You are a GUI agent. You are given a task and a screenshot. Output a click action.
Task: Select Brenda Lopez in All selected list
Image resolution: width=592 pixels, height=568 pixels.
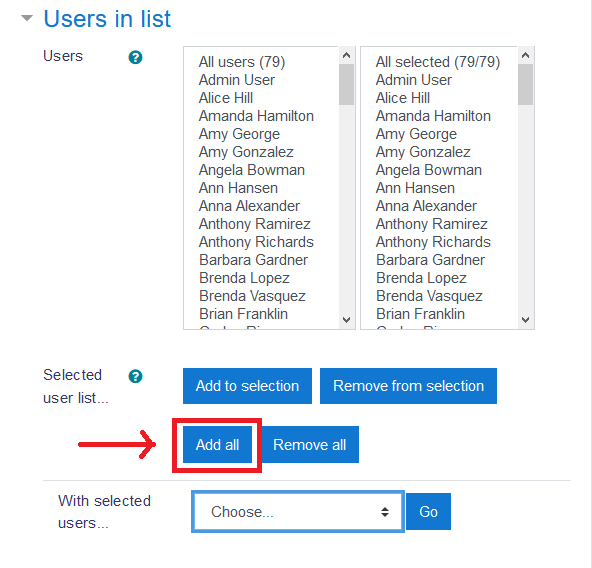pyautogui.click(x=421, y=278)
